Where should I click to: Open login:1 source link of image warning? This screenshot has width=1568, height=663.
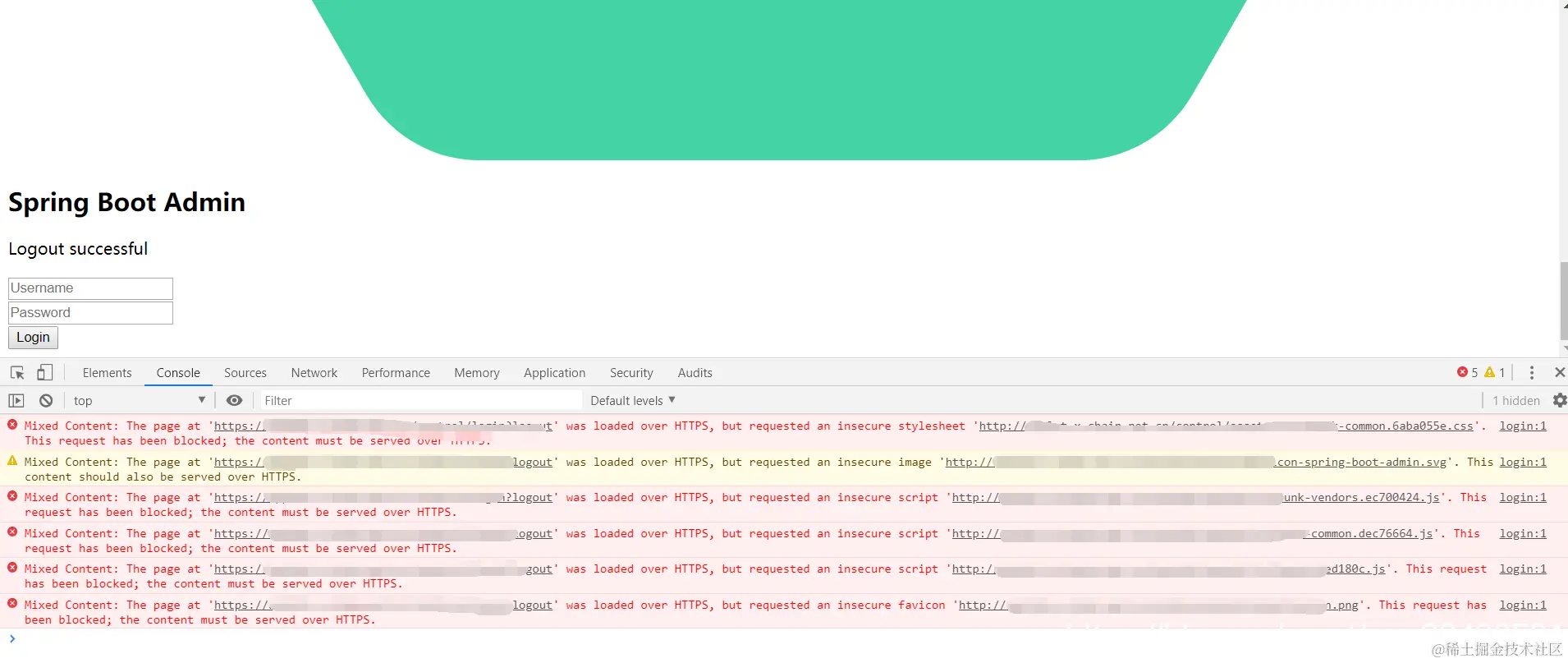coord(1523,462)
